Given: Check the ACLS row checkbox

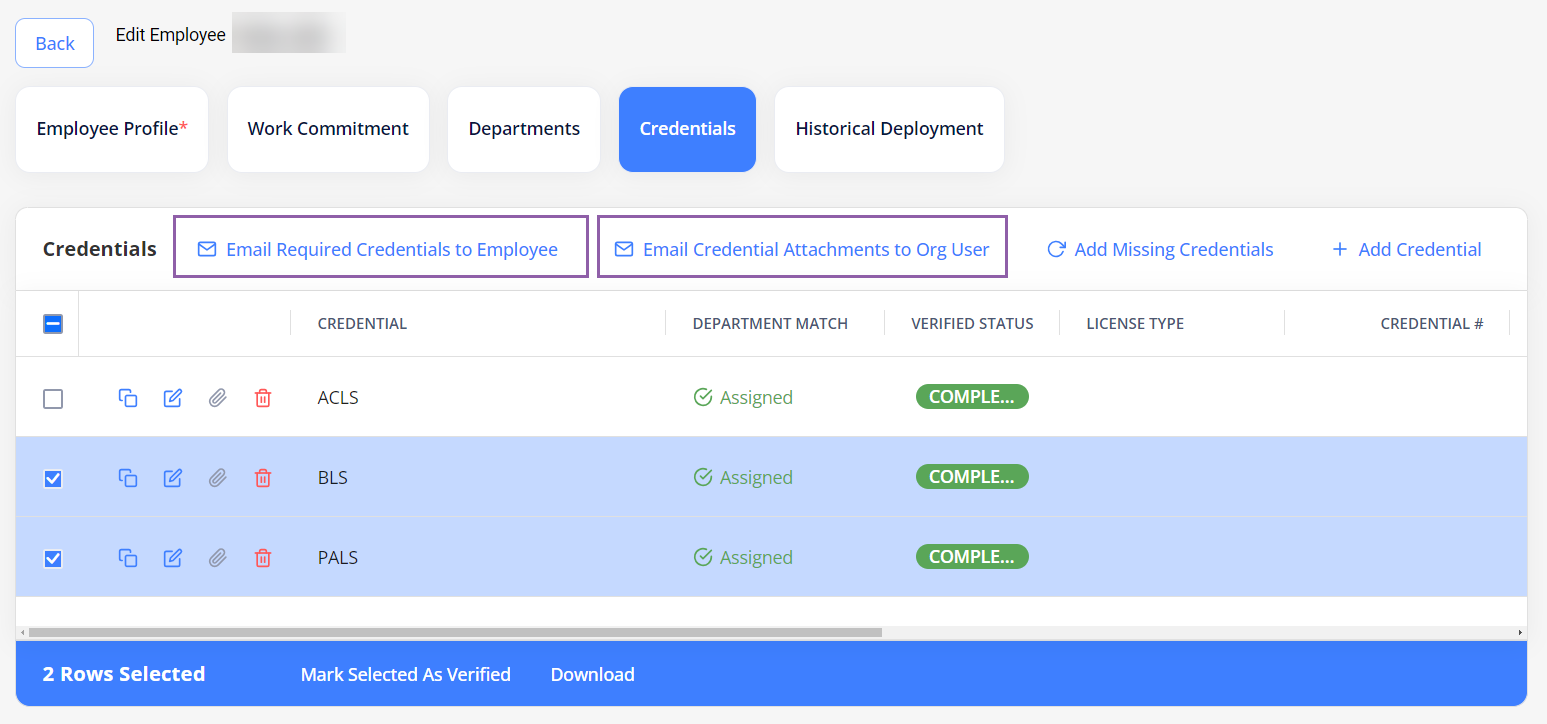Looking at the screenshot, I should [x=53, y=399].
